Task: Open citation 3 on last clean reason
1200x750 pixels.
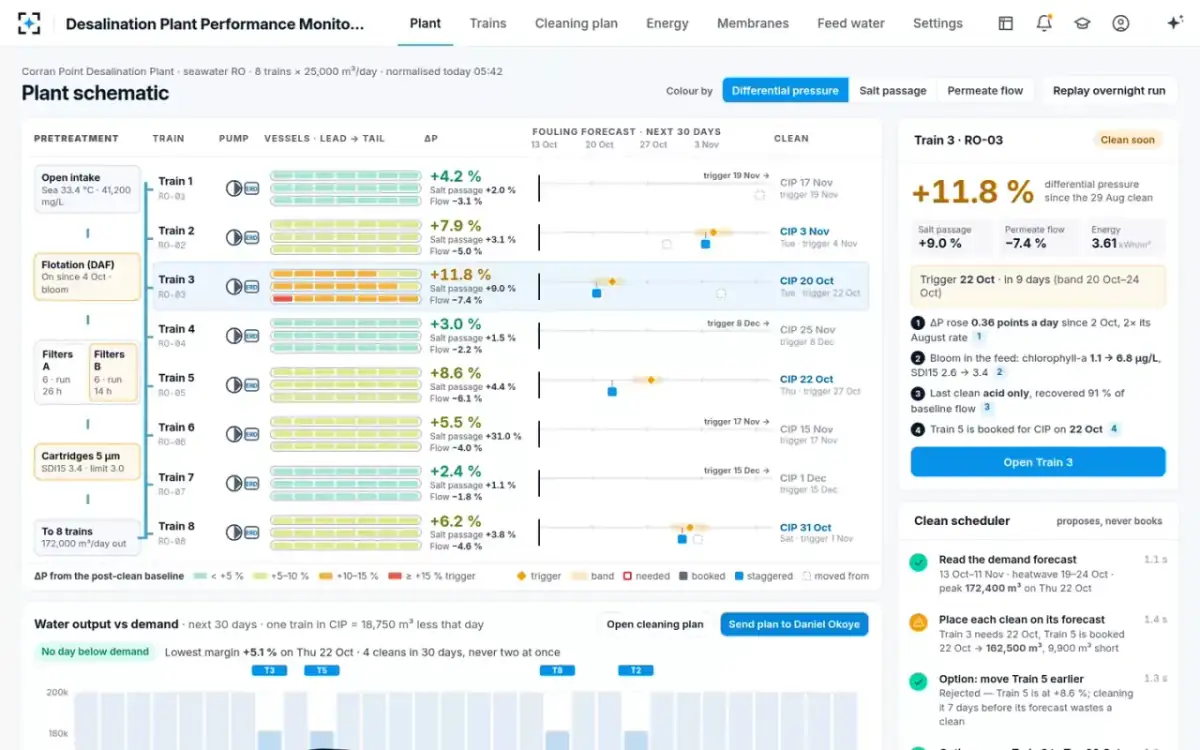Action: [x=987, y=407]
